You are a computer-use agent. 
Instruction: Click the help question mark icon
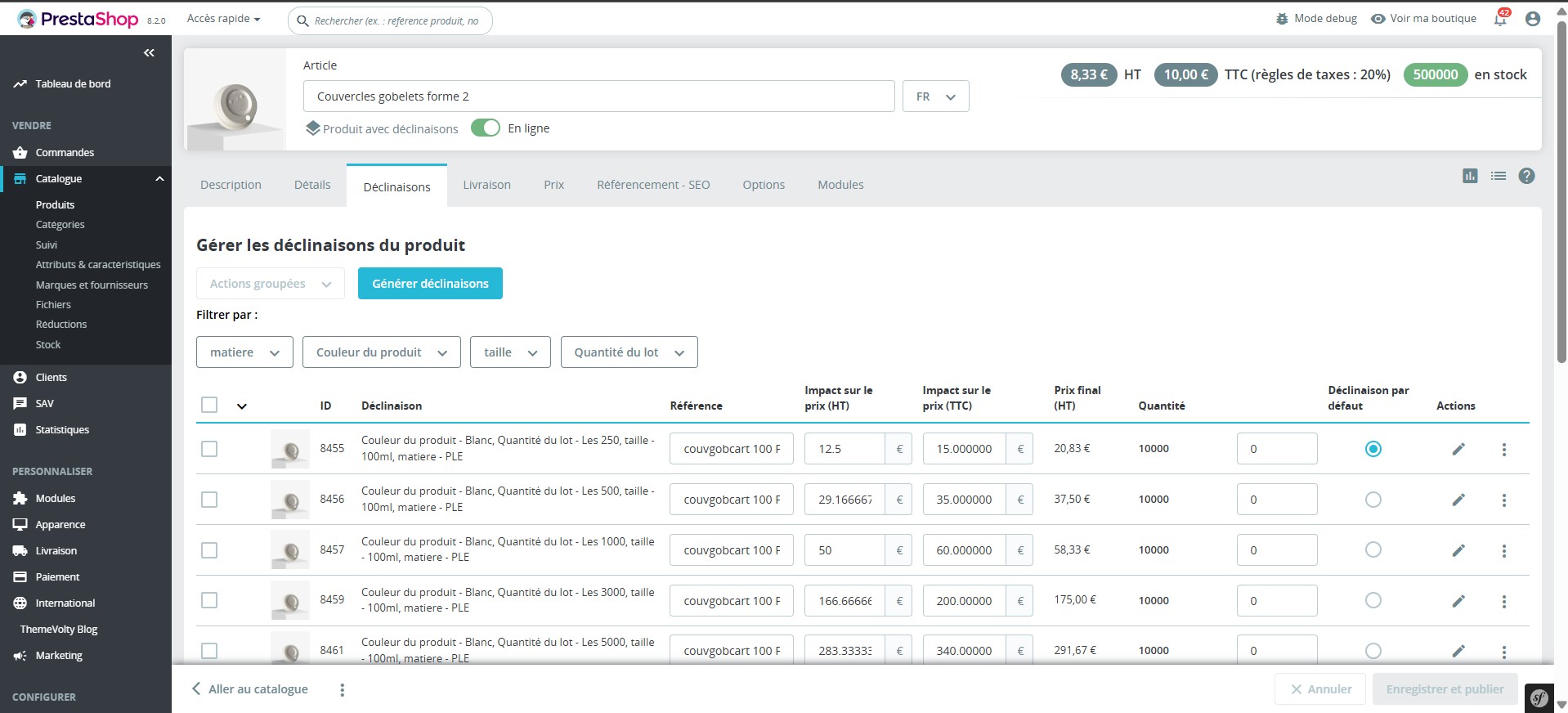1526,176
